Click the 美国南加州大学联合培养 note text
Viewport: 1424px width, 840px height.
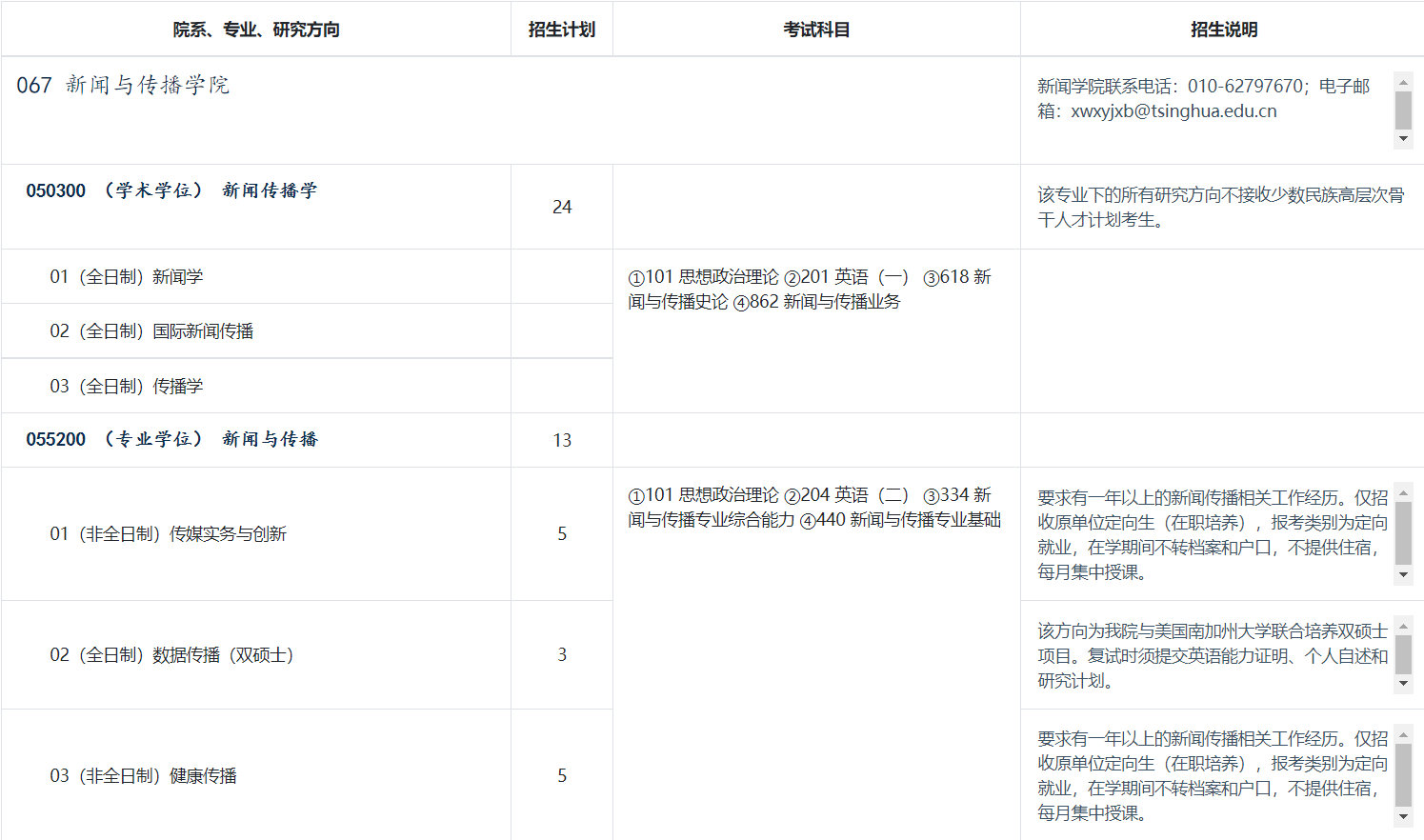pyautogui.click(x=1213, y=655)
